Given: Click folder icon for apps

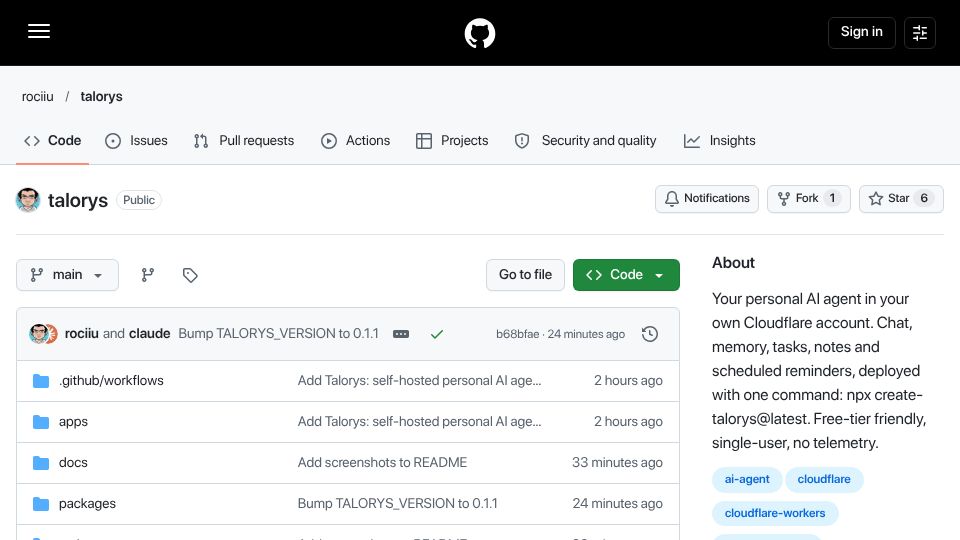Looking at the screenshot, I should [x=41, y=422].
